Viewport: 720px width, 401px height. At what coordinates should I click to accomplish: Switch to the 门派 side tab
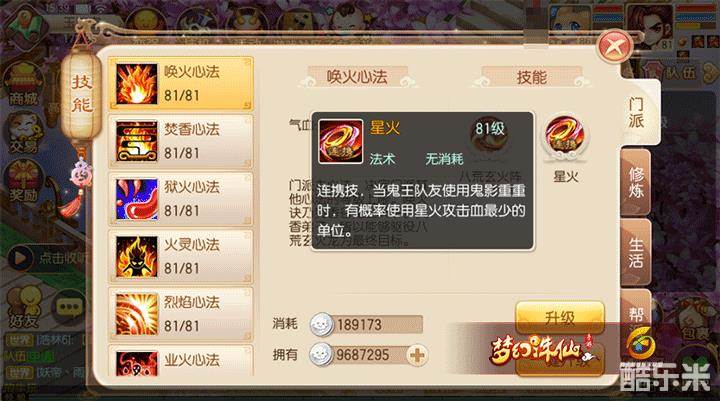(x=636, y=113)
